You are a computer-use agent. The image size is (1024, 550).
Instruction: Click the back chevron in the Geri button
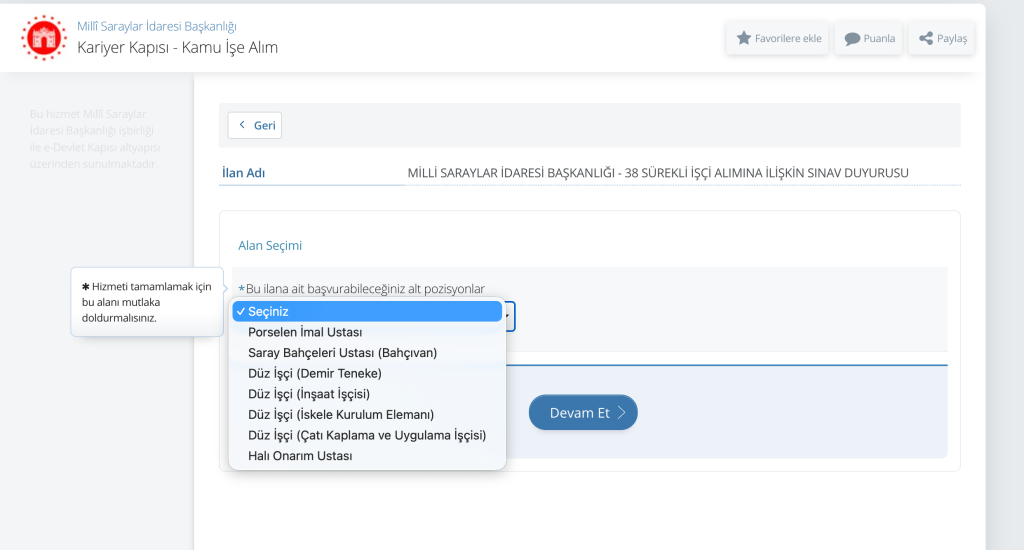point(242,125)
